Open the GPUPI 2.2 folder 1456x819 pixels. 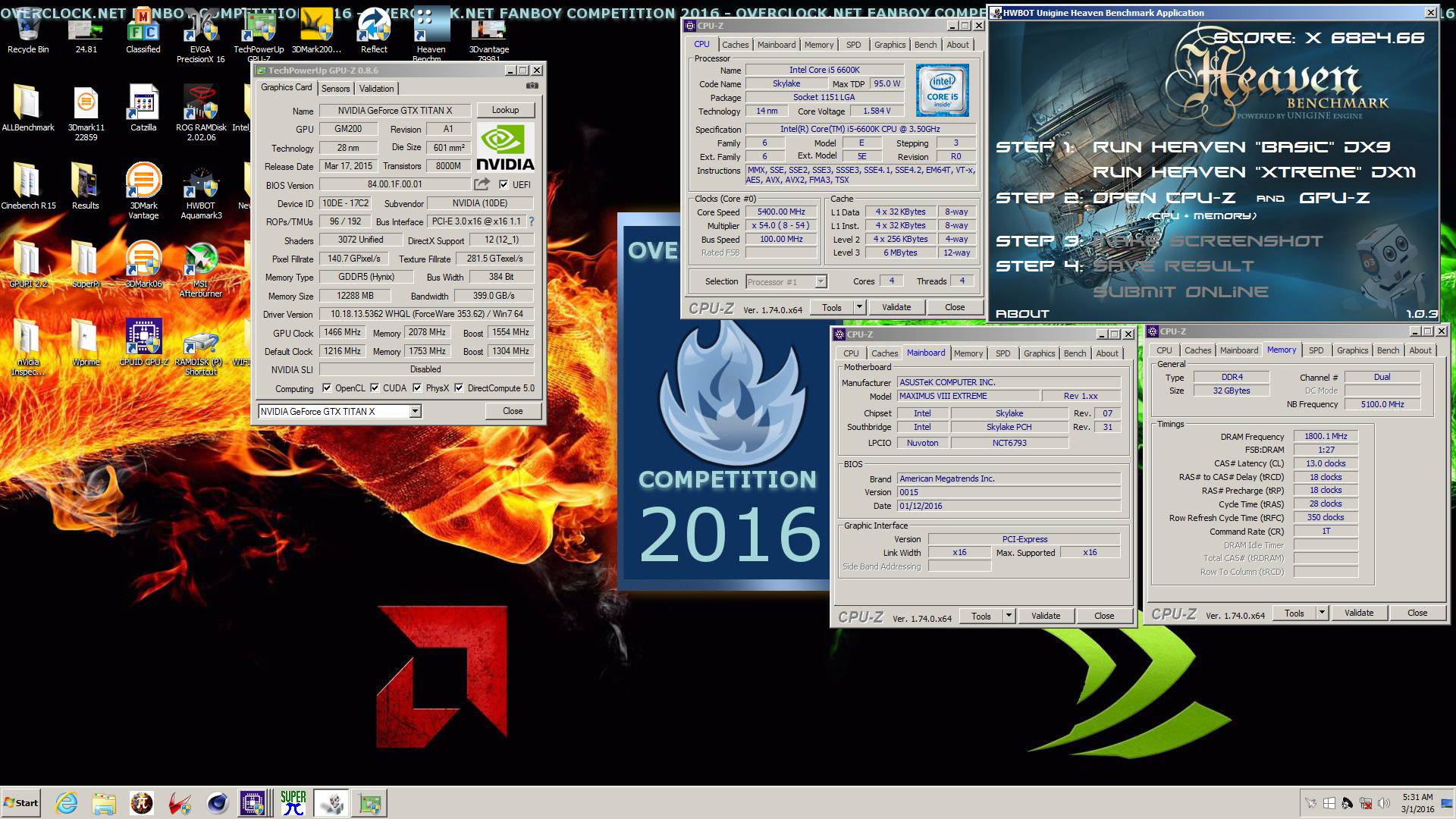(28, 264)
